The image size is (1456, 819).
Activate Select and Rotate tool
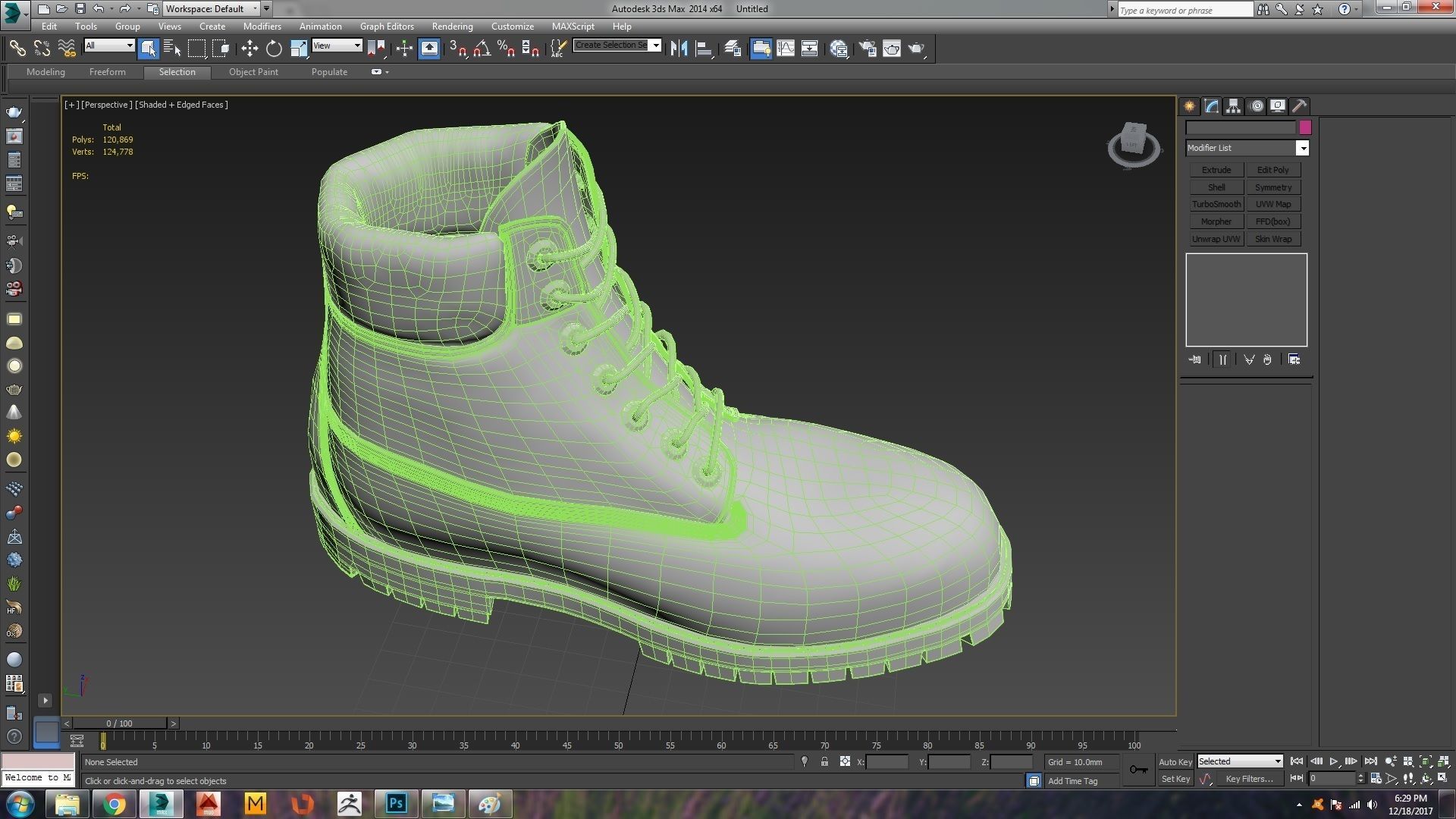pos(274,49)
